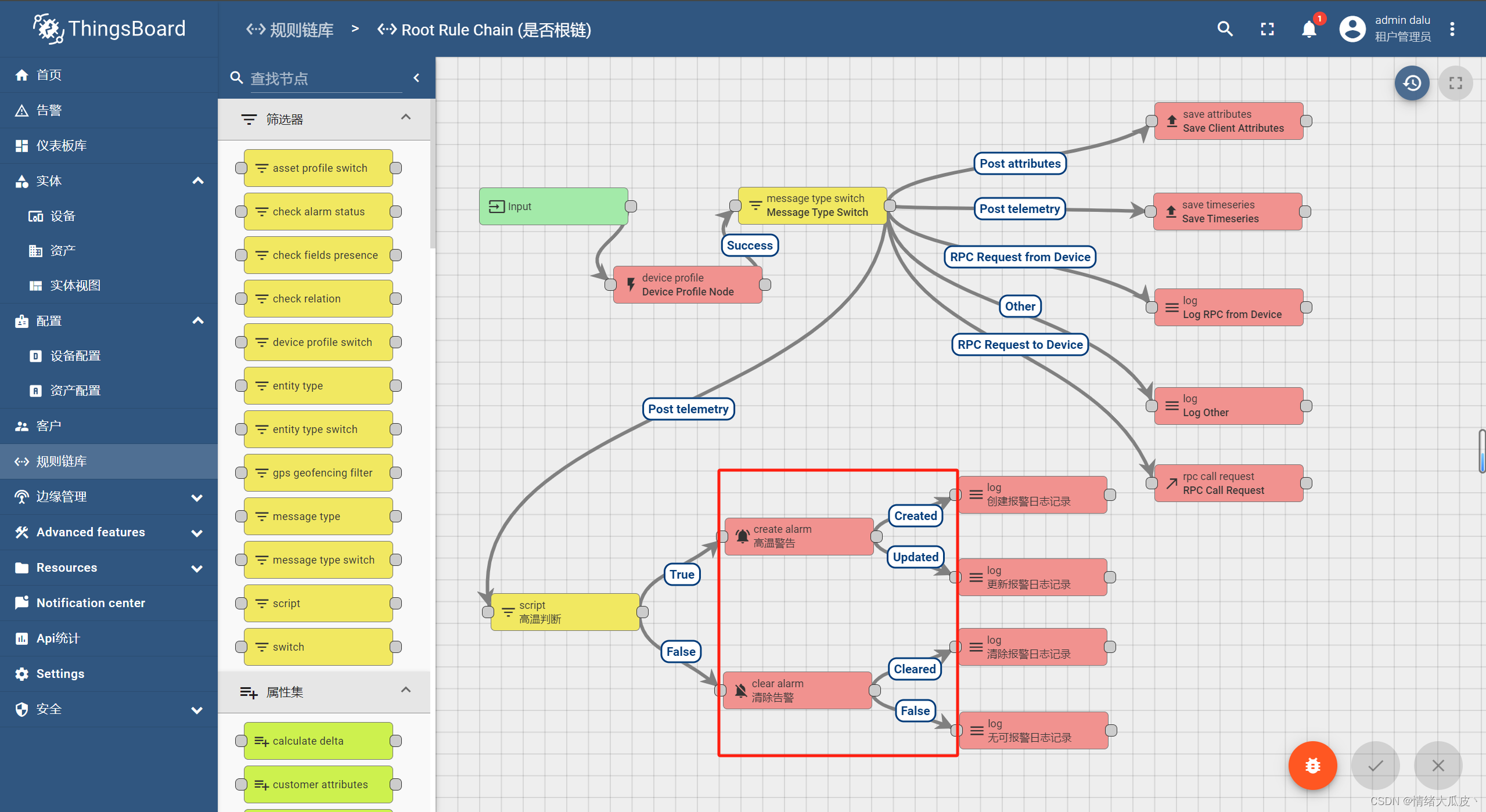This screenshot has height=812, width=1486.
Task: Select the create alarm 高温警告 node
Action: click(799, 536)
